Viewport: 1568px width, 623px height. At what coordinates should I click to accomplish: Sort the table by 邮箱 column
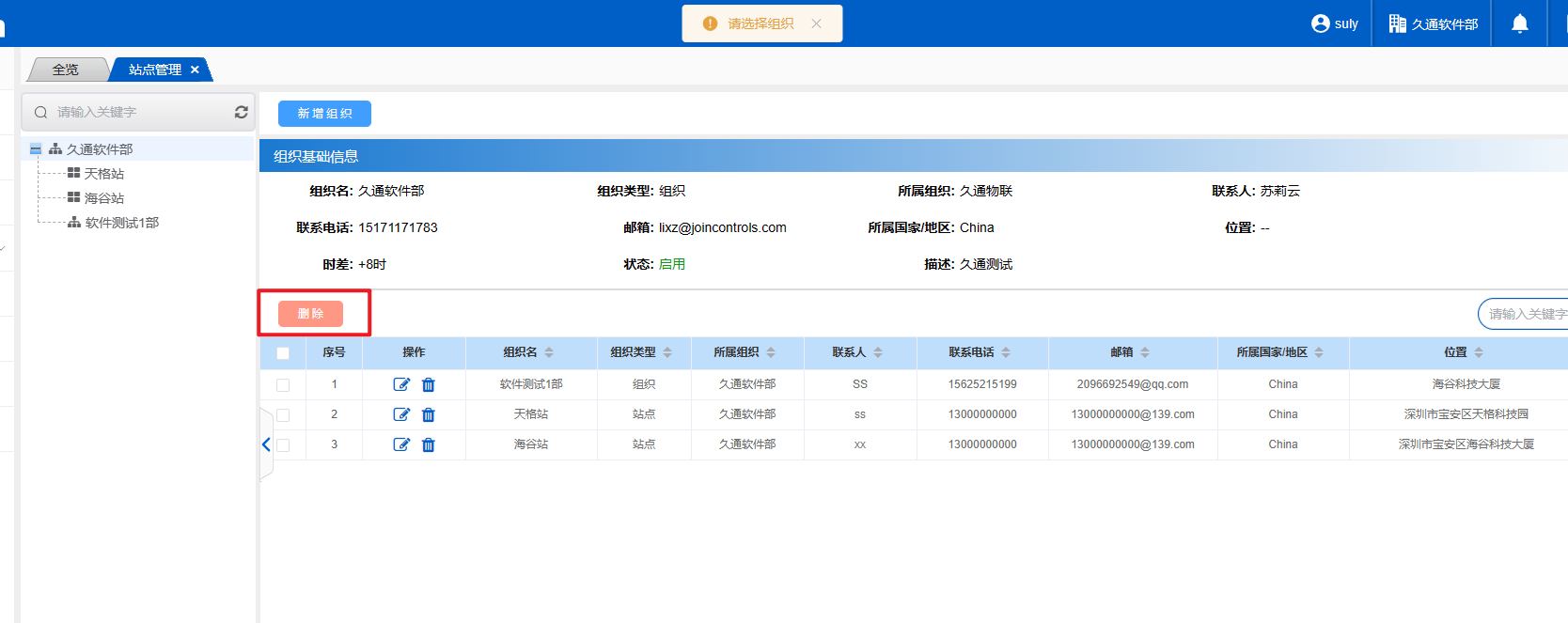(1145, 352)
